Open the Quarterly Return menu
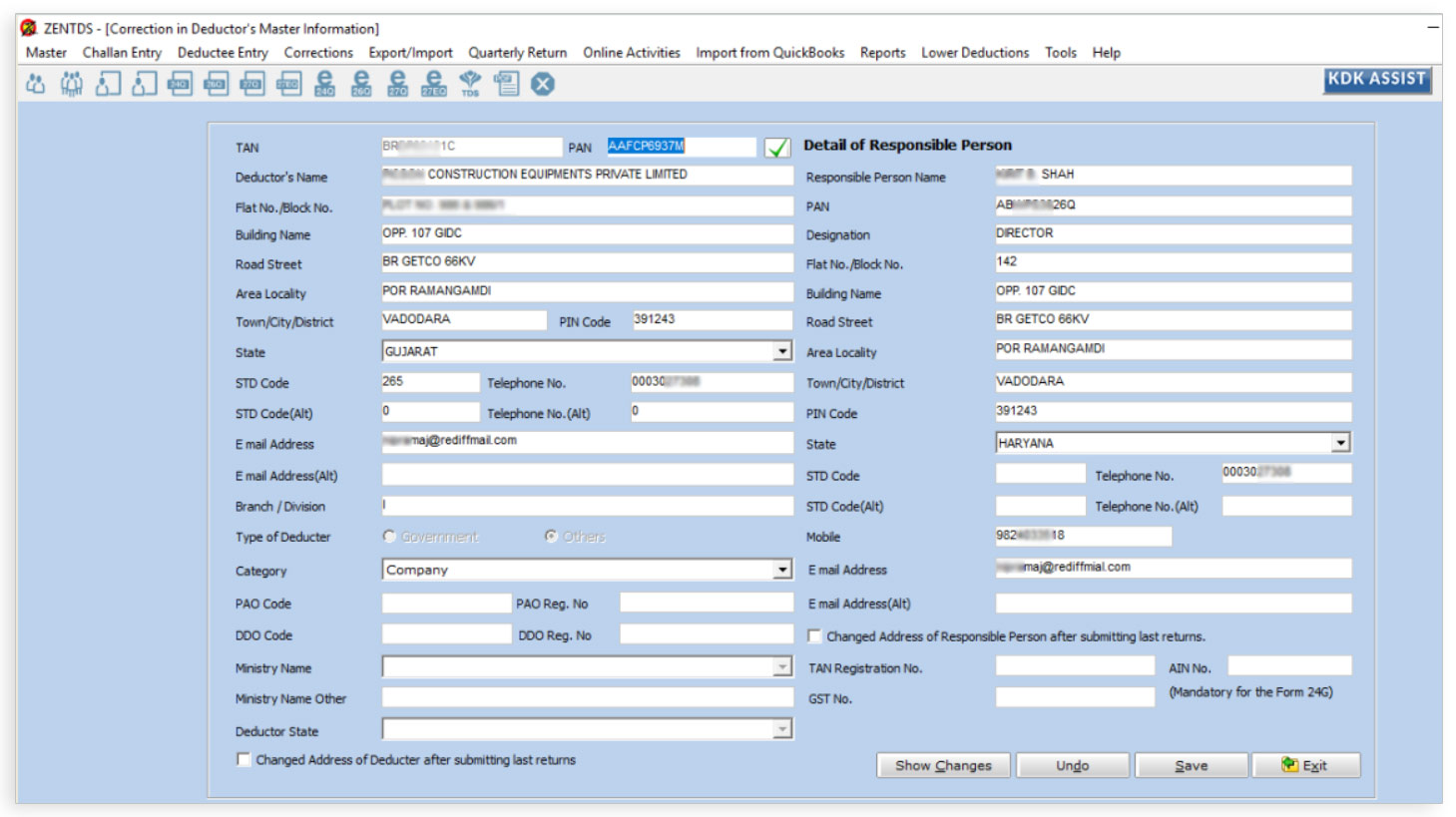Screen dimensions: 1456x817 coord(518,53)
